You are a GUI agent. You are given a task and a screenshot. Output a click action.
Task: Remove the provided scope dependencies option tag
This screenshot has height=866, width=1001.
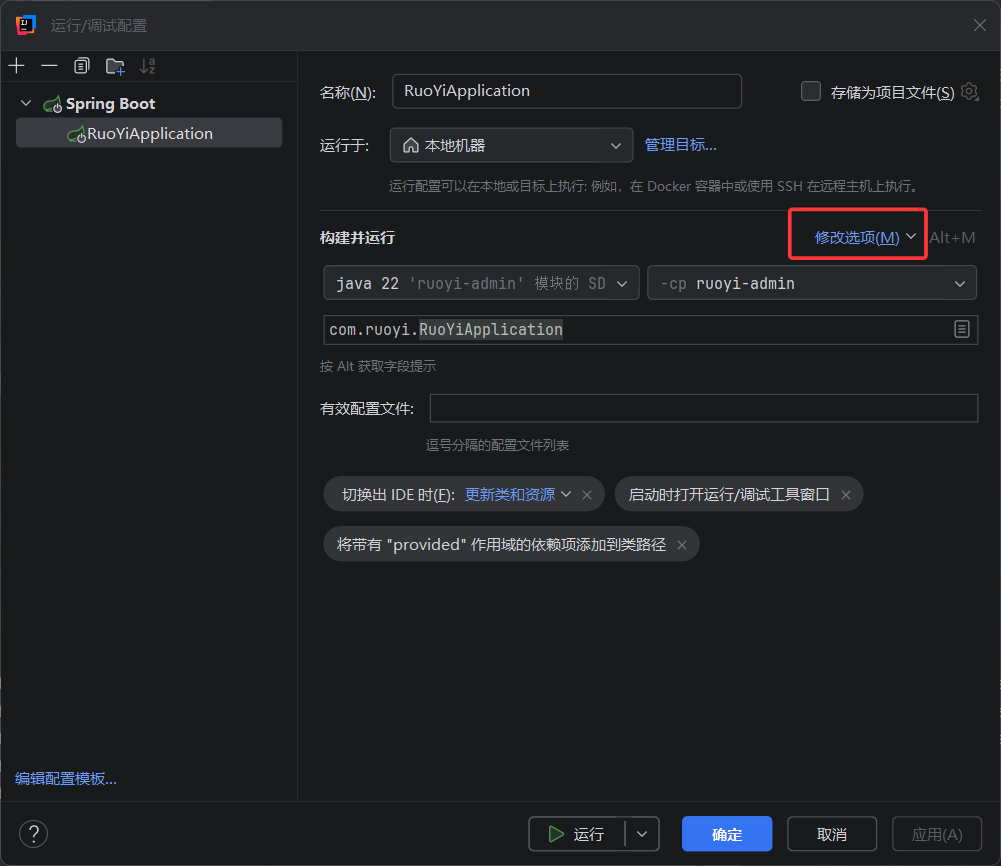tap(682, 544)
